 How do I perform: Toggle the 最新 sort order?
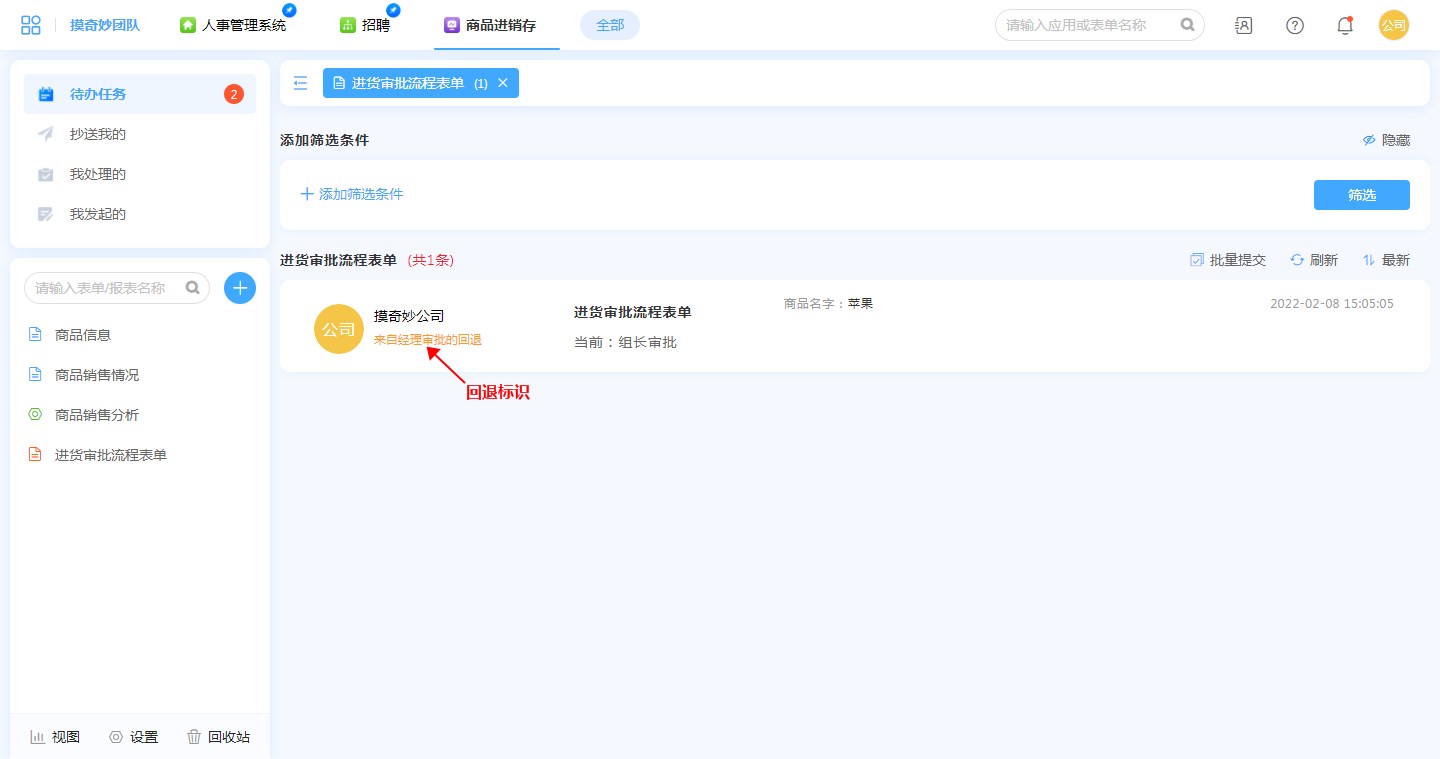pyautogui.click(x=1386, y=260)
